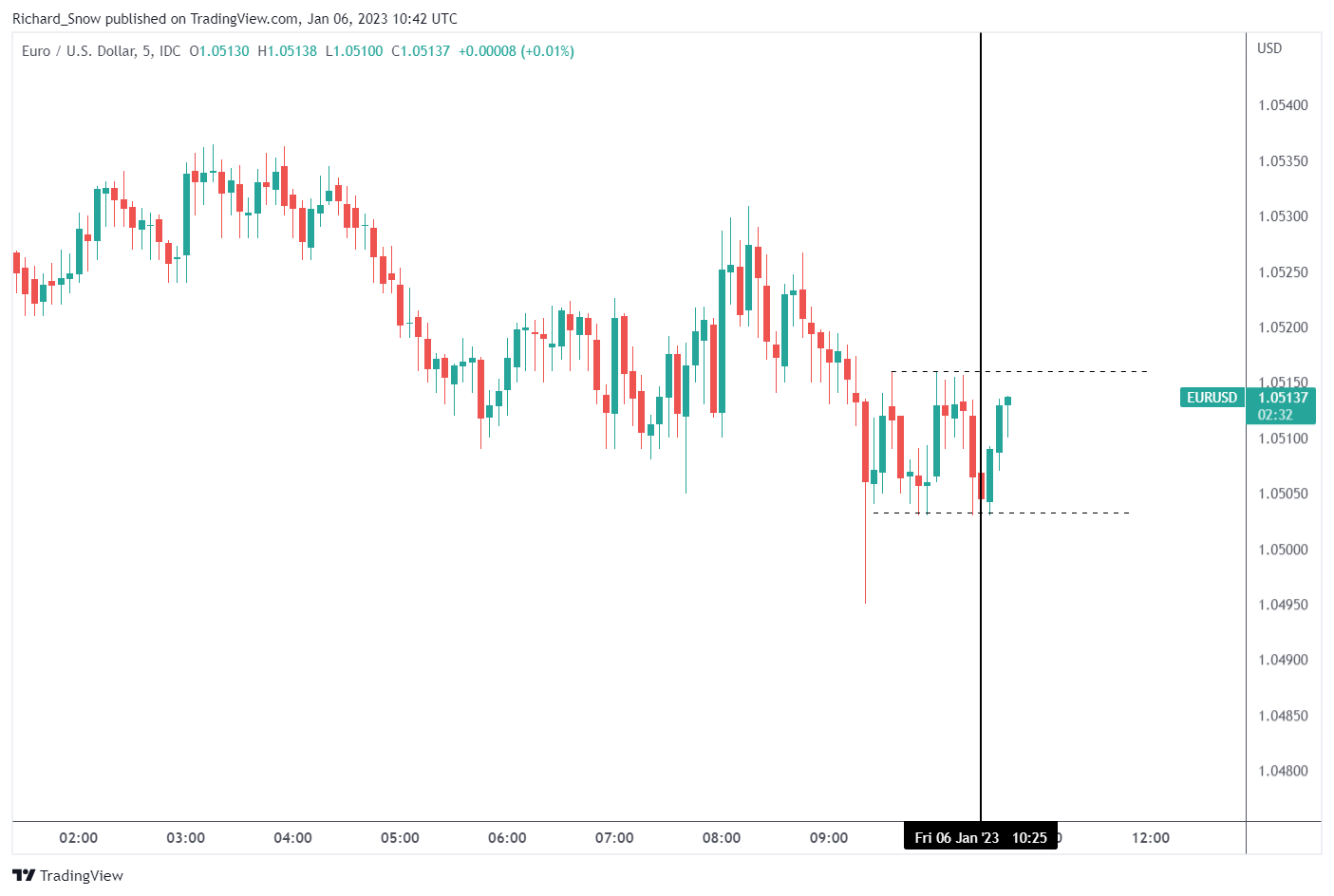Click the IDC data source label
The height and width of the screenshot is (896, 1334).
(x=170, y=51)
